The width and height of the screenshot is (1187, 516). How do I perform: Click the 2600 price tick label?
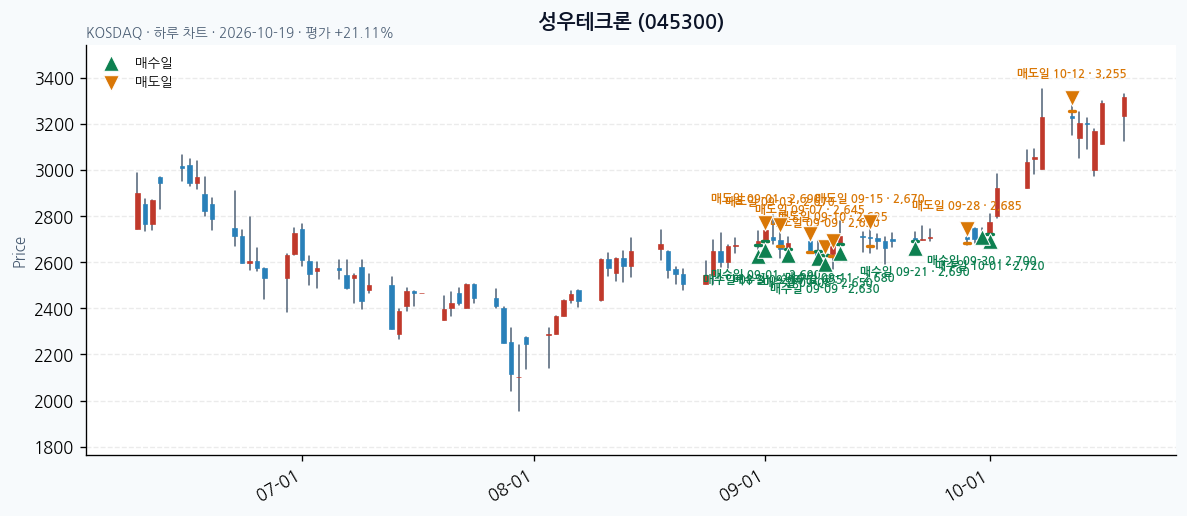pos(55,263)
